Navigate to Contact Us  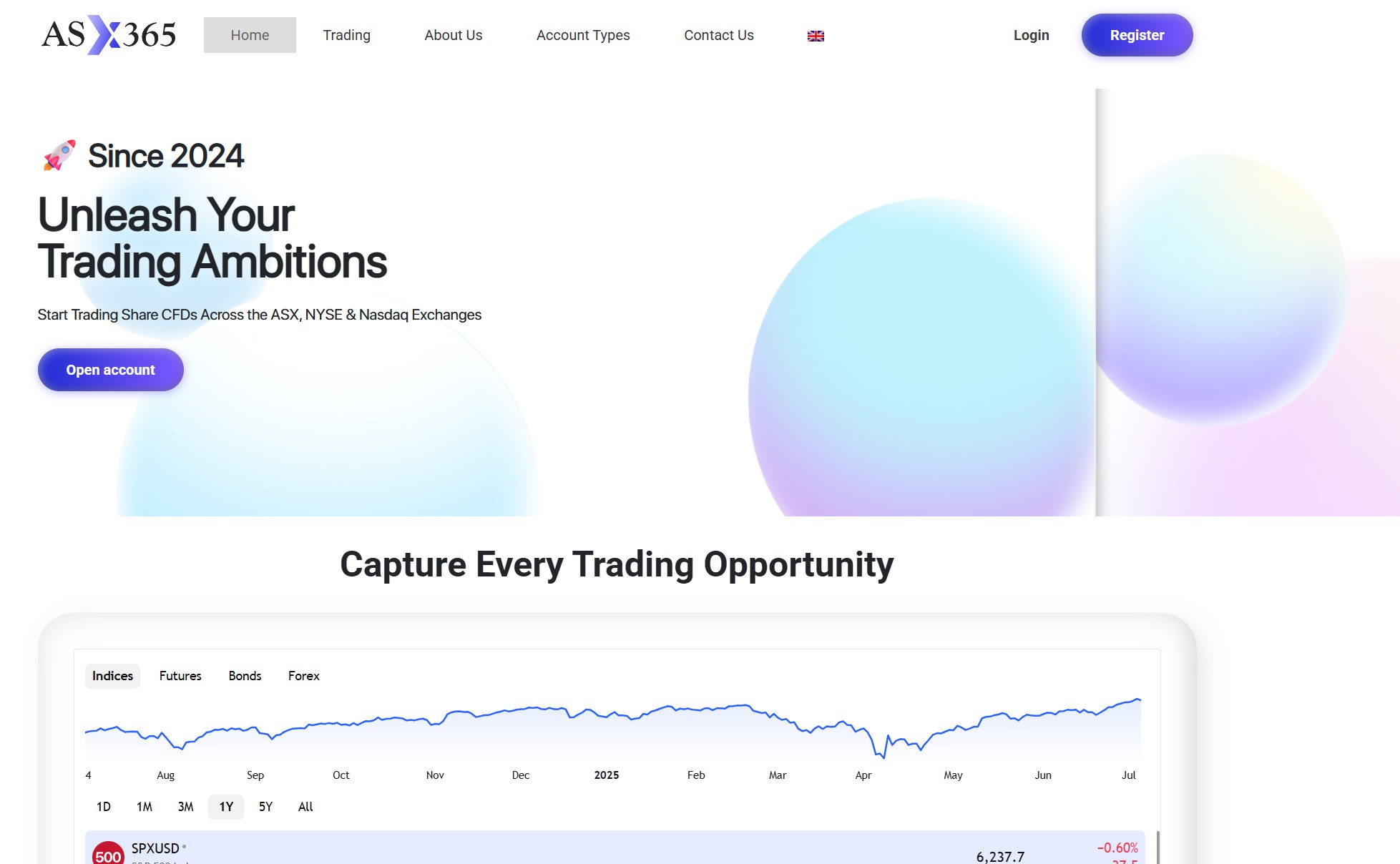(x=718, y=35)
